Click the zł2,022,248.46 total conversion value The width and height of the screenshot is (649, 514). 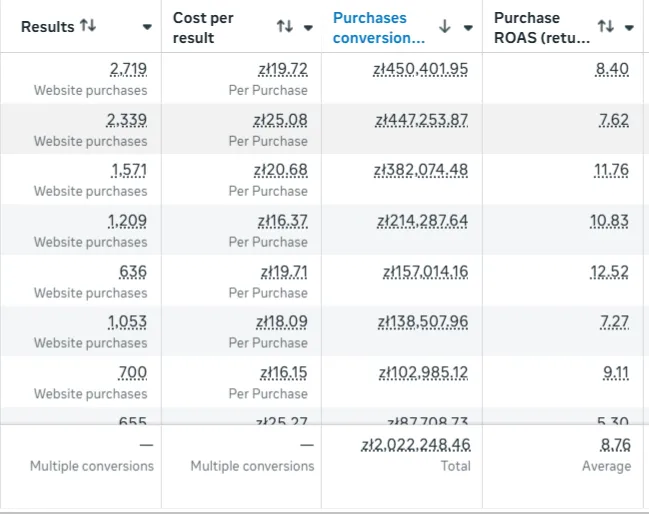pos(414,445)
